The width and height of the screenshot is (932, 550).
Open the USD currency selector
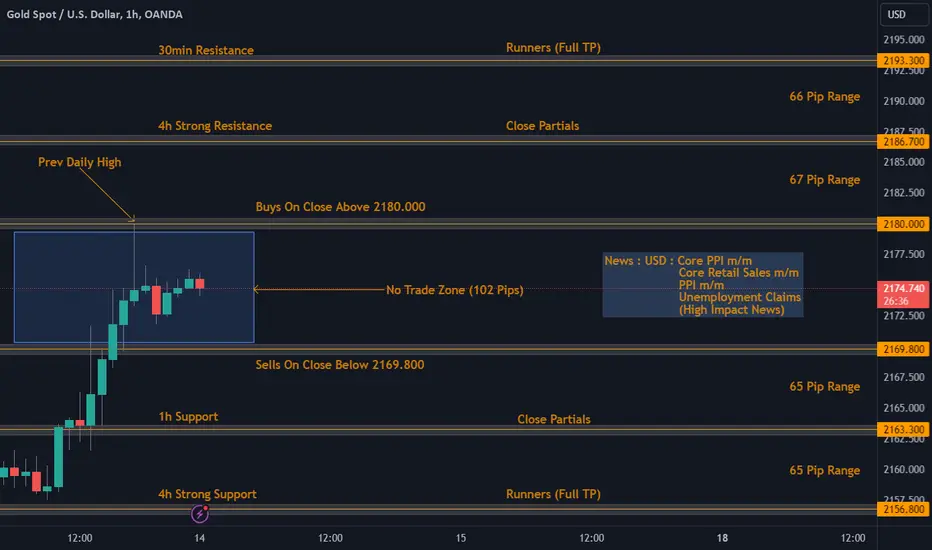click(903, 14)
